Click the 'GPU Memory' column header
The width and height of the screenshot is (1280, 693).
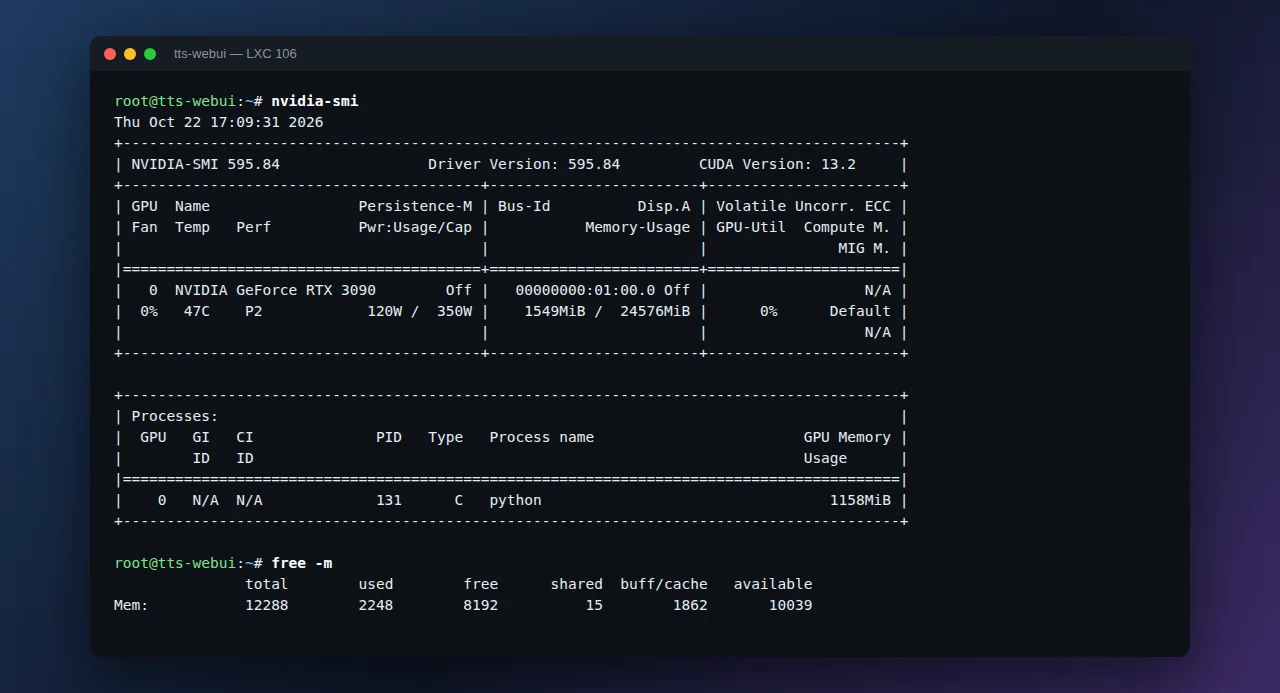pos(847,437)
